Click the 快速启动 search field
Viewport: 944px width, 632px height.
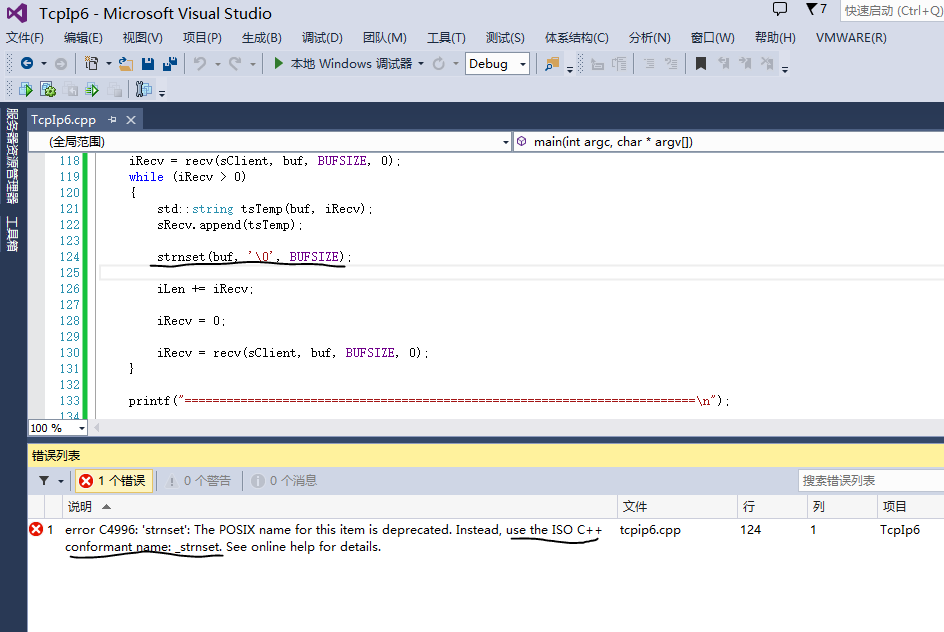click(892, 11)
